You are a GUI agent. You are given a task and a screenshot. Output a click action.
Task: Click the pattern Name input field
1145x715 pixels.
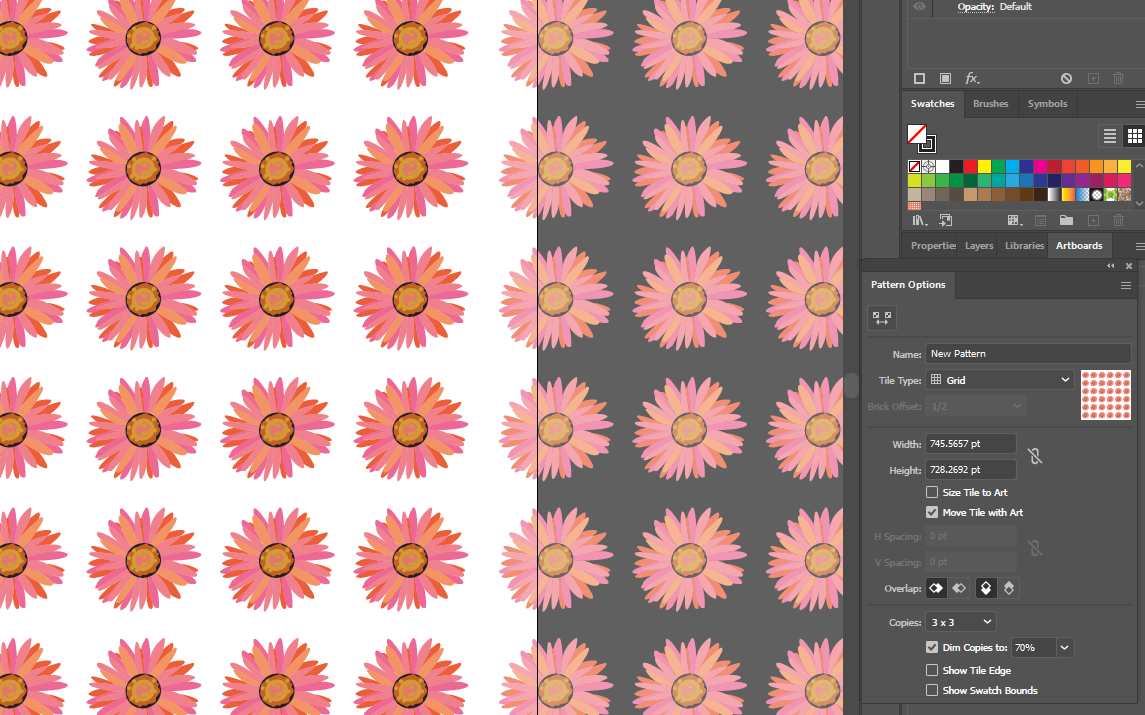click(1027, 353)
